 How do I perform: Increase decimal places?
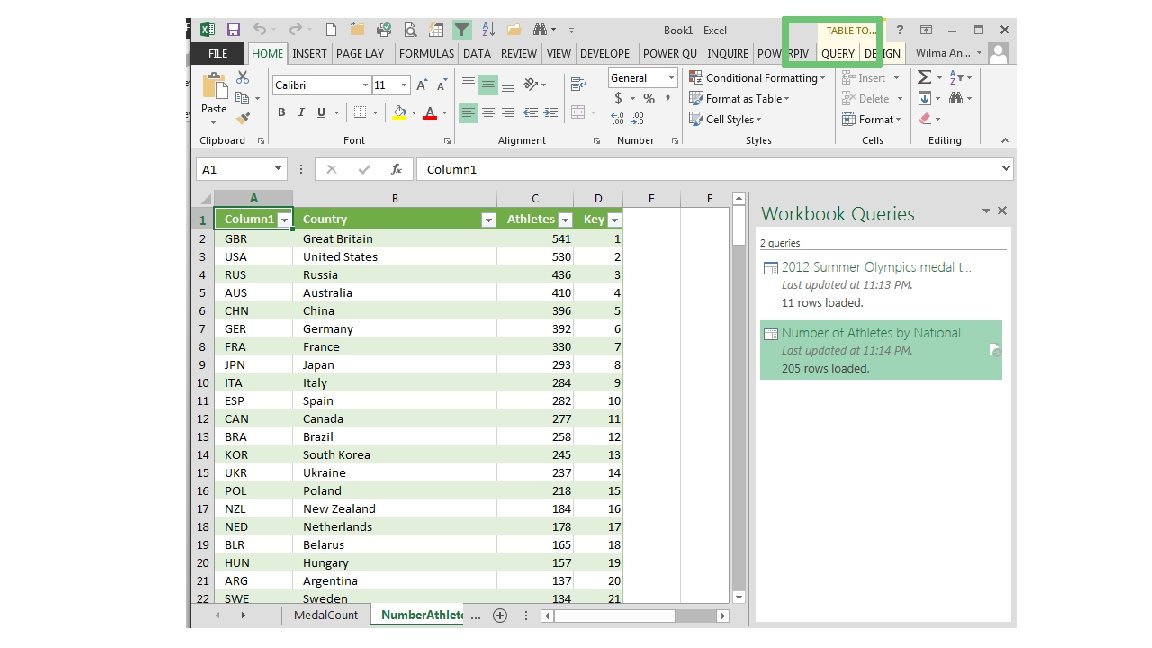pyautogui.click(x=617, y=118)
